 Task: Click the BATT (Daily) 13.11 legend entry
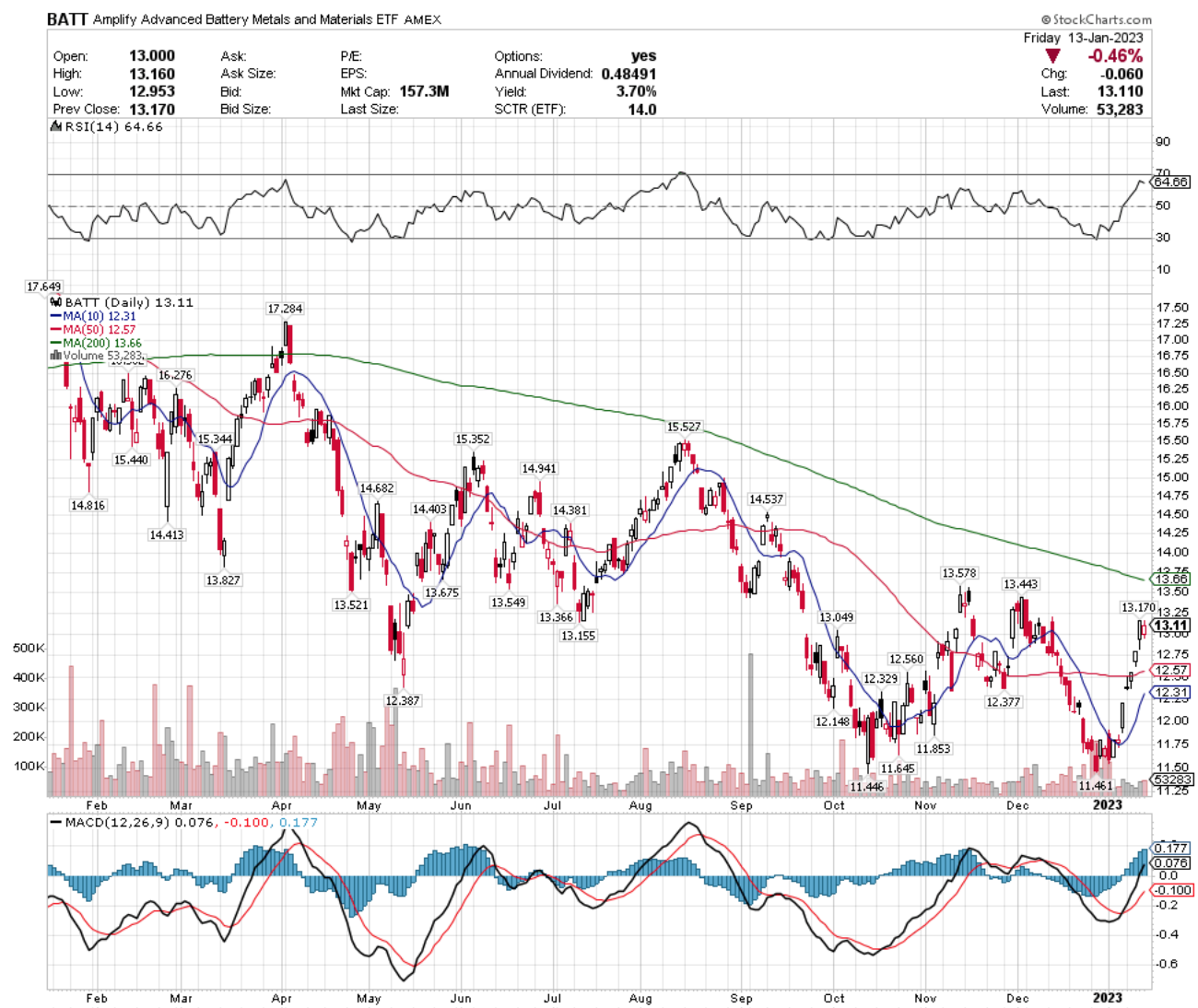click(122, 302)
